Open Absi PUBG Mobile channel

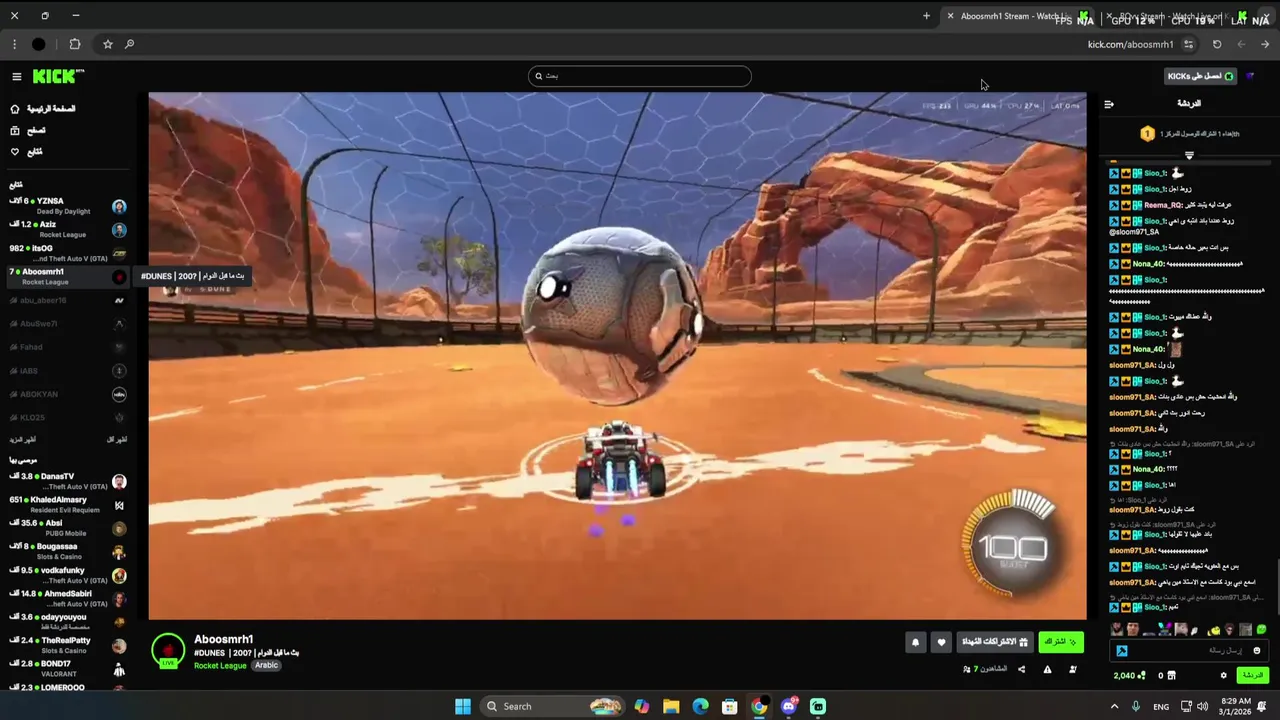point(66,528)
